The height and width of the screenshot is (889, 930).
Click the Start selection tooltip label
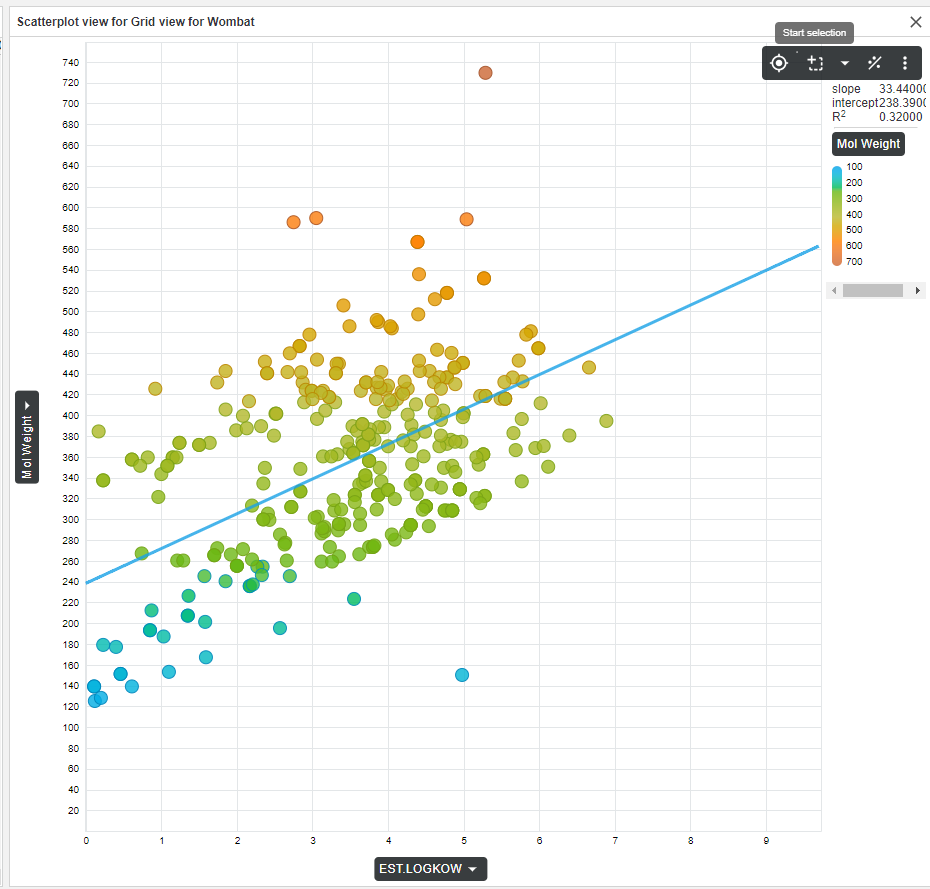tap(813, 33)
